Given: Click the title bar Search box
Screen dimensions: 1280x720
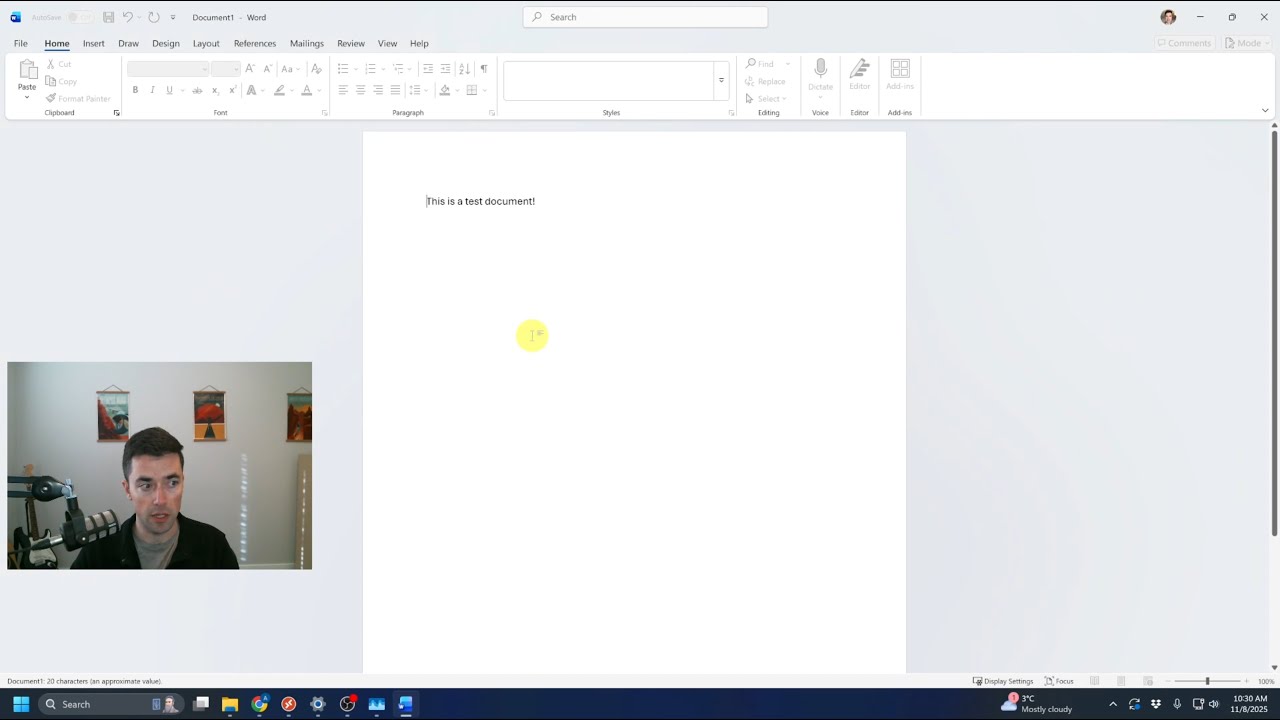Looking at the screenshot, I should click(x=645, y=17).
